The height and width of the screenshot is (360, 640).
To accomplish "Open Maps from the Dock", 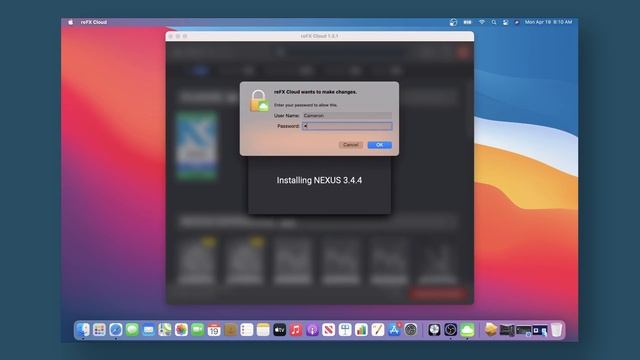I will point(165,329).
